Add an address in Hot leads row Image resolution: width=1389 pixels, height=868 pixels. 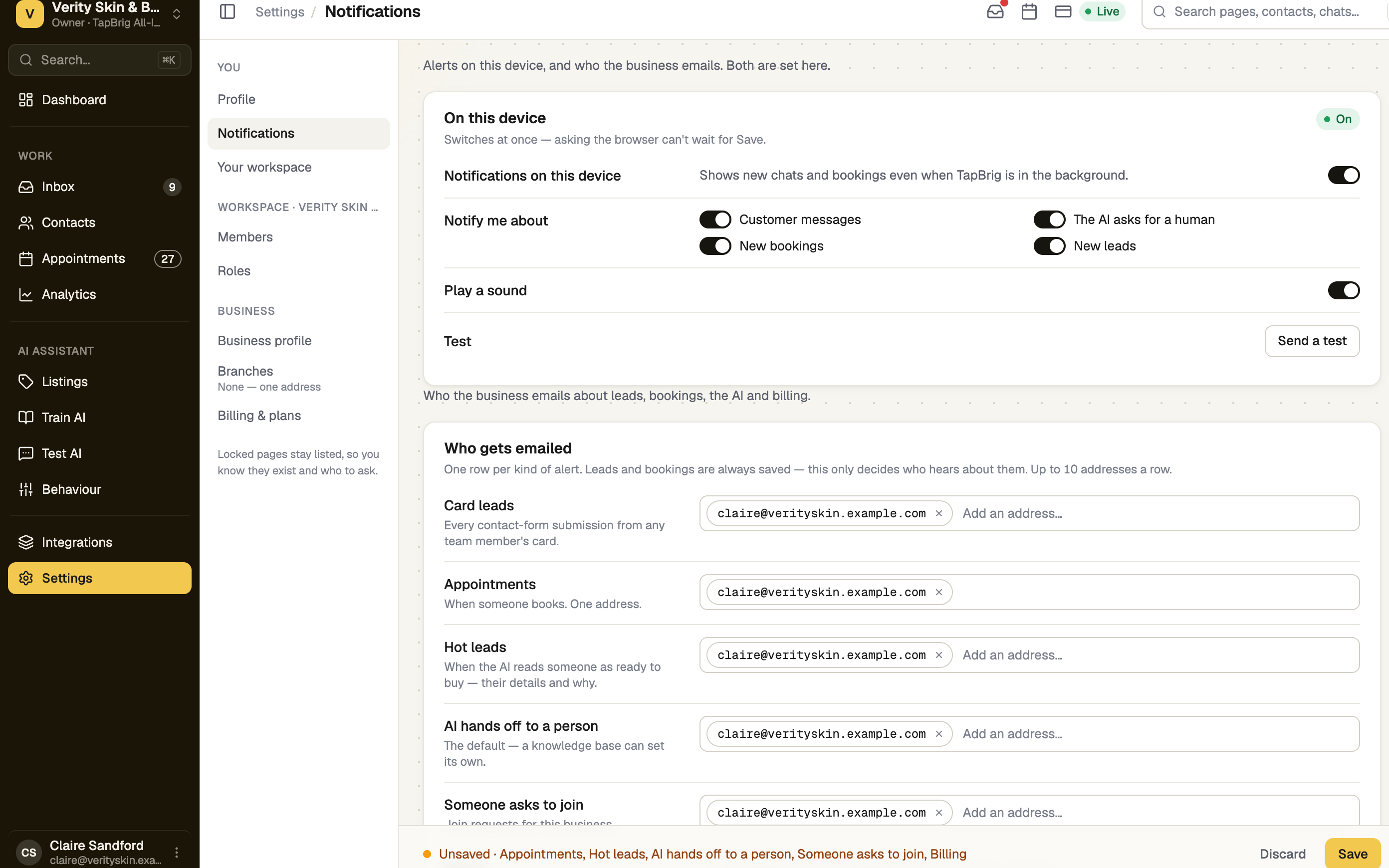(1157, 655)
